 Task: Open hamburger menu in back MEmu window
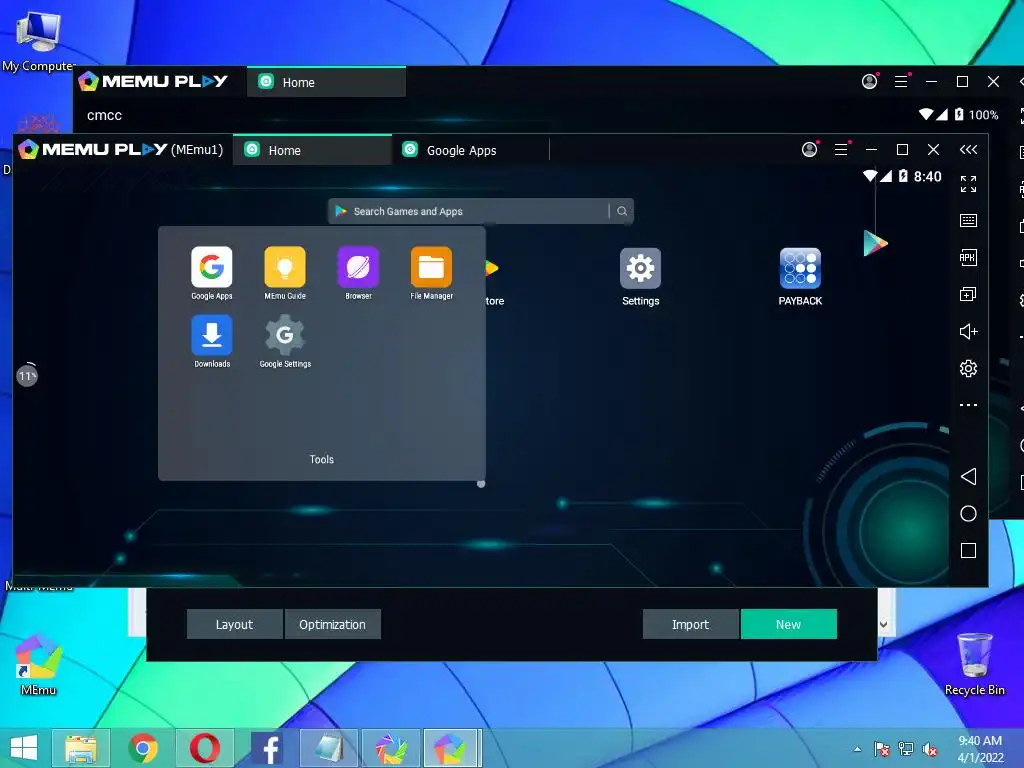[901, 82]
